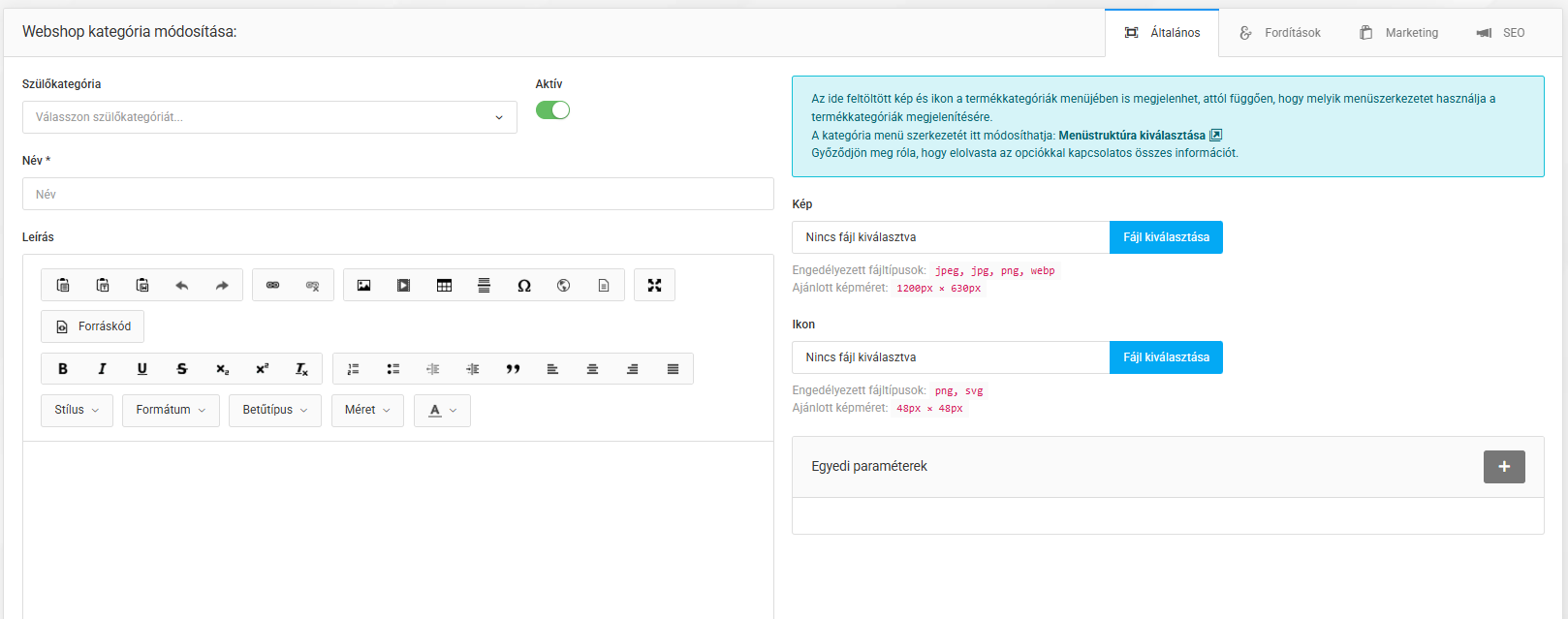1568x619 pixels.
Task: Apply superscript formatting
Action: [x=262, y=369]
